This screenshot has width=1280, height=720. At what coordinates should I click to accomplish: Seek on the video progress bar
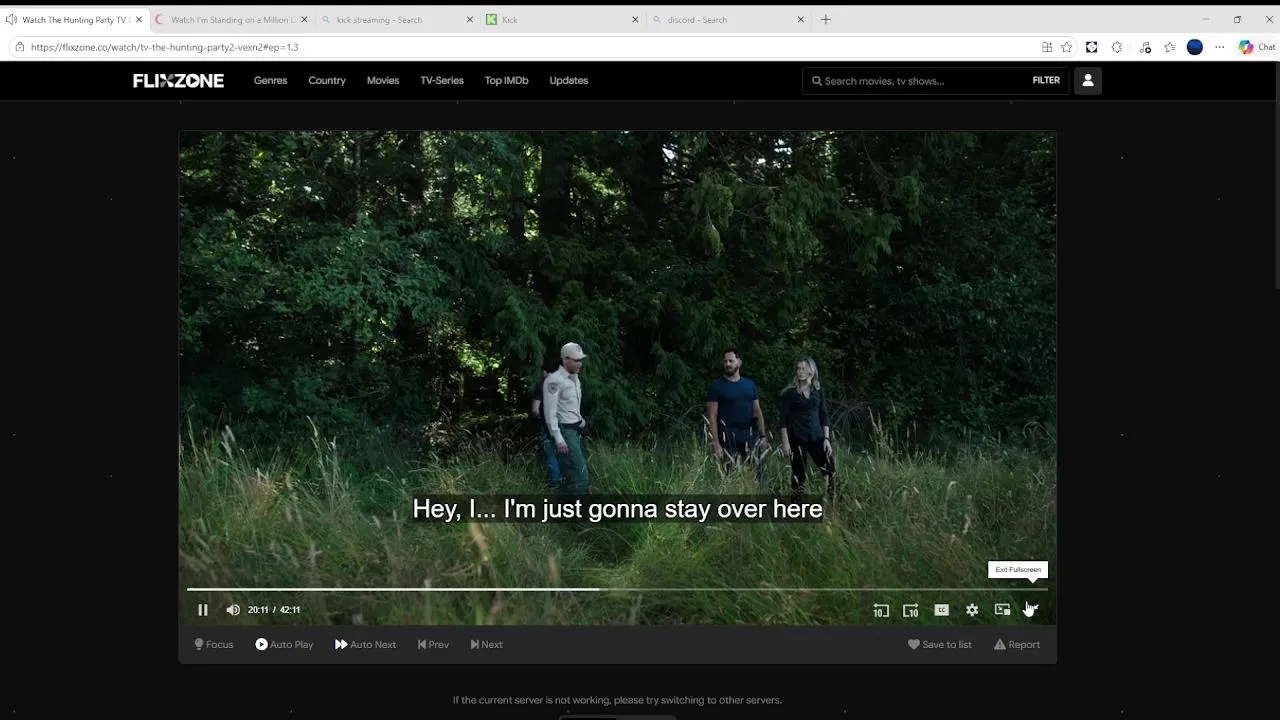click(x=617, y=589)
